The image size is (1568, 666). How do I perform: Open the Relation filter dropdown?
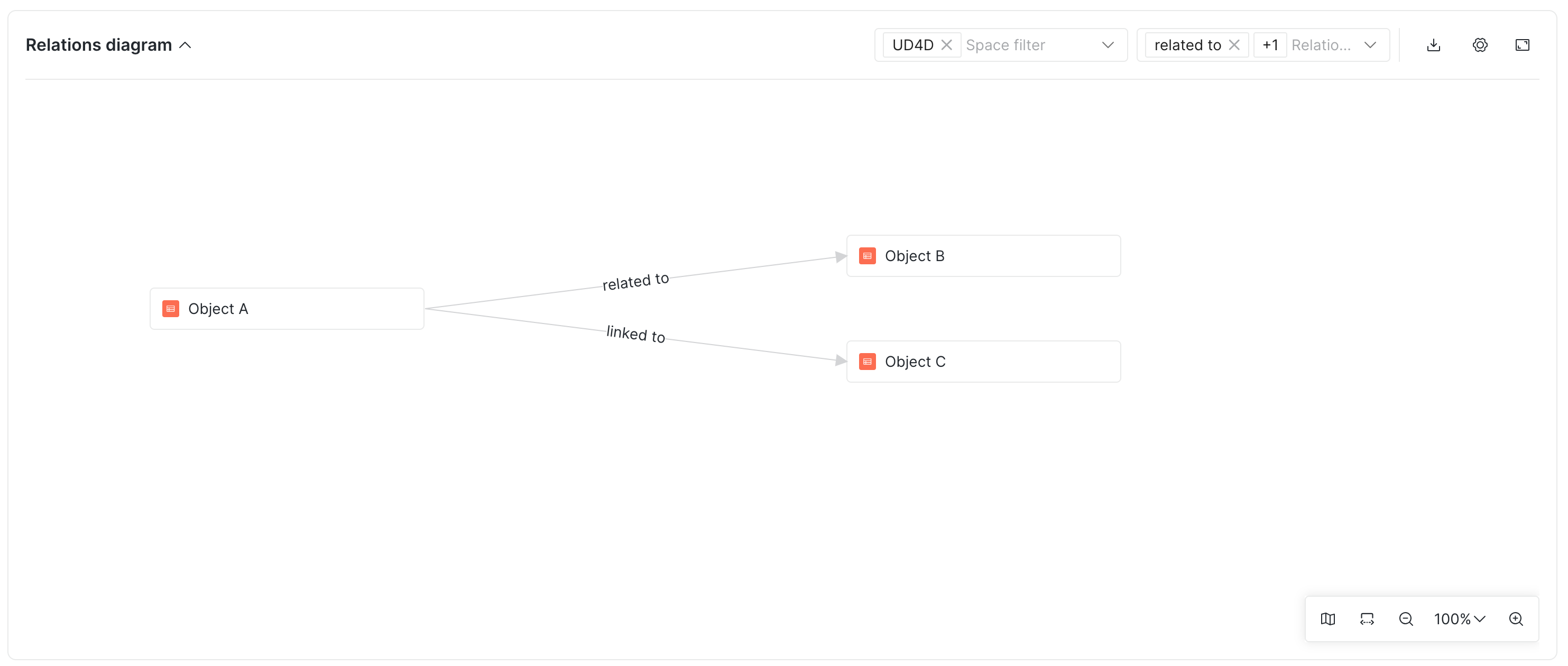(x=1370, y=44)
